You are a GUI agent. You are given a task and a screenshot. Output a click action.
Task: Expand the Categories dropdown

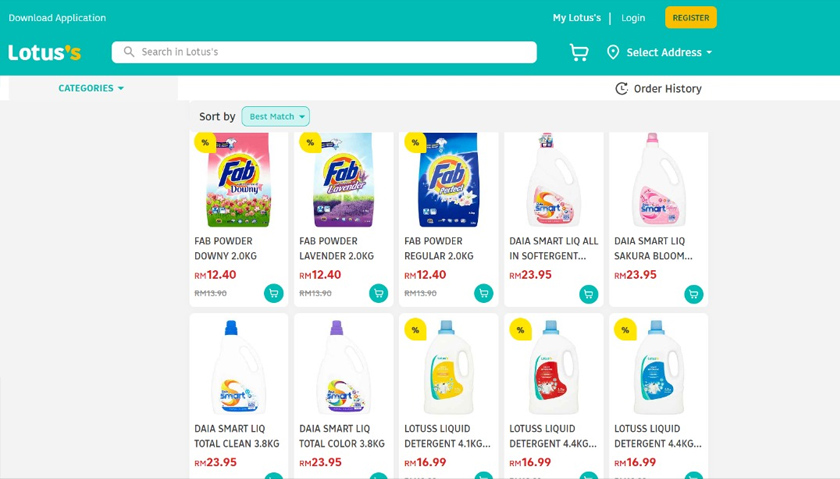click(91, 88)
